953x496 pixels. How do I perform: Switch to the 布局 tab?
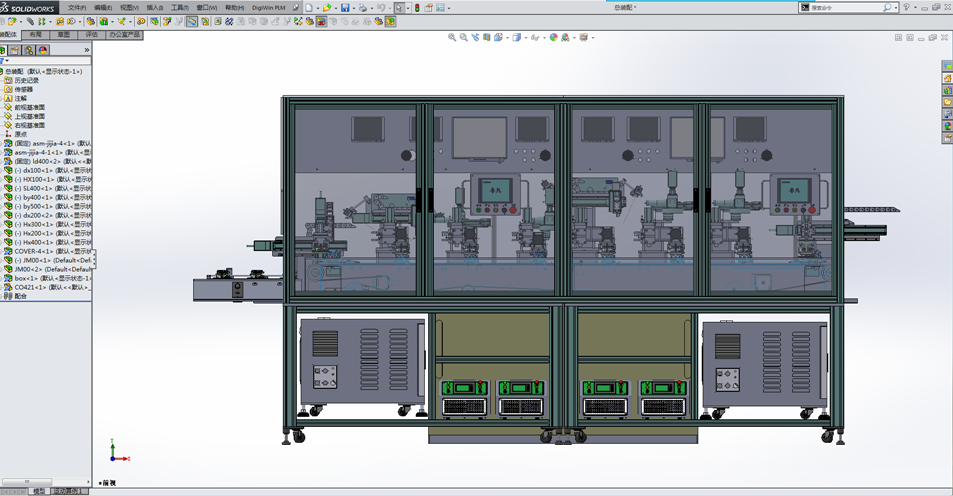(36, 35)
